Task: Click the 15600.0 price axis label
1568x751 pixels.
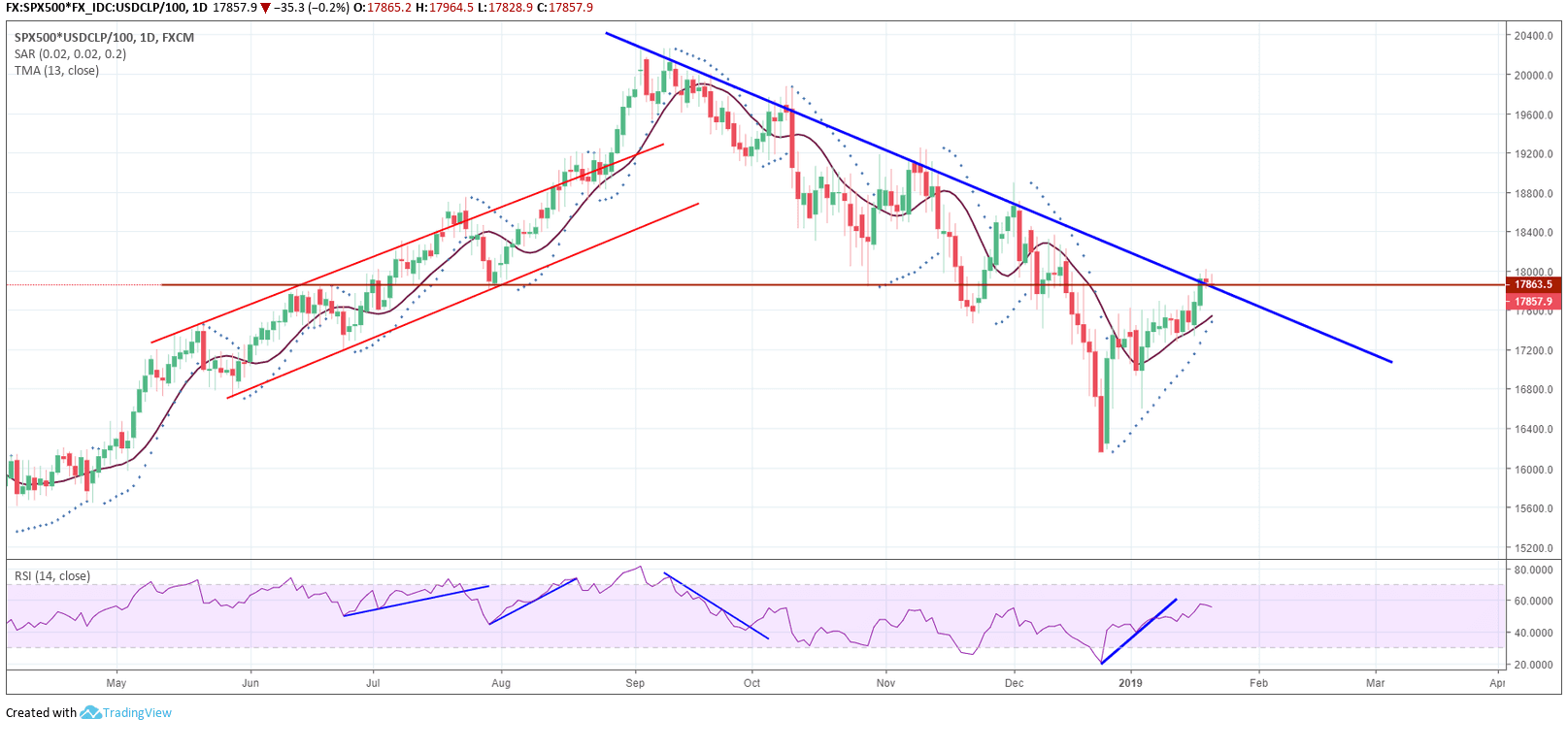Action: click(x=1533, y=508)
